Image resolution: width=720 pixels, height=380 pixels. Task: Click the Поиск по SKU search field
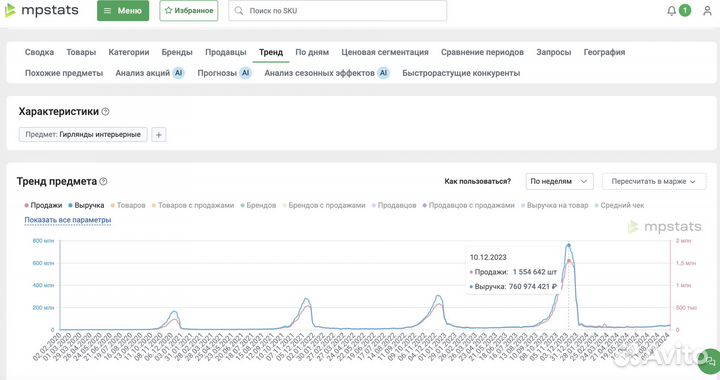(x=338, y=11)
